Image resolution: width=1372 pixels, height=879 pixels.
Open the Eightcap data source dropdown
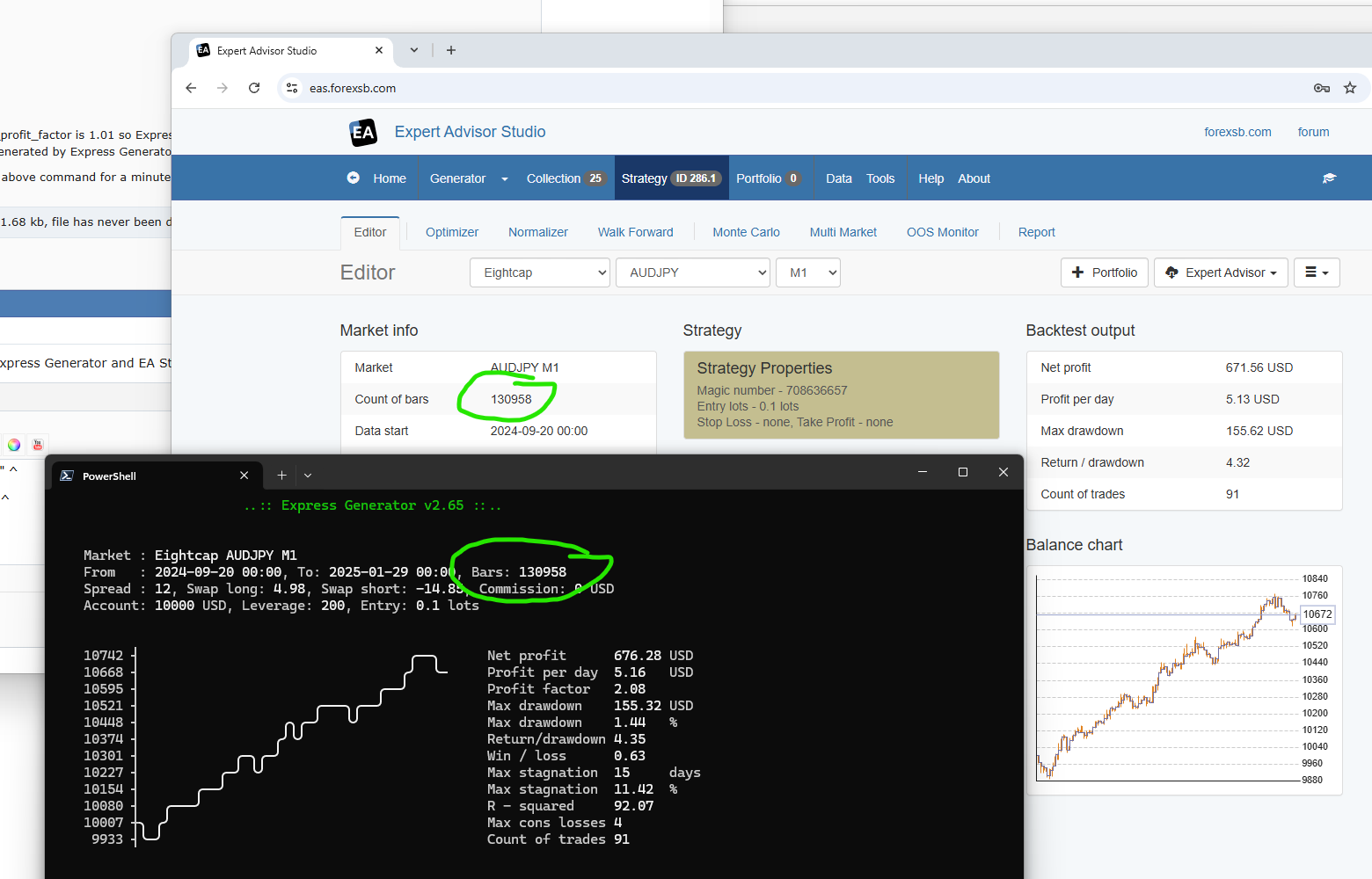(540, 272)
